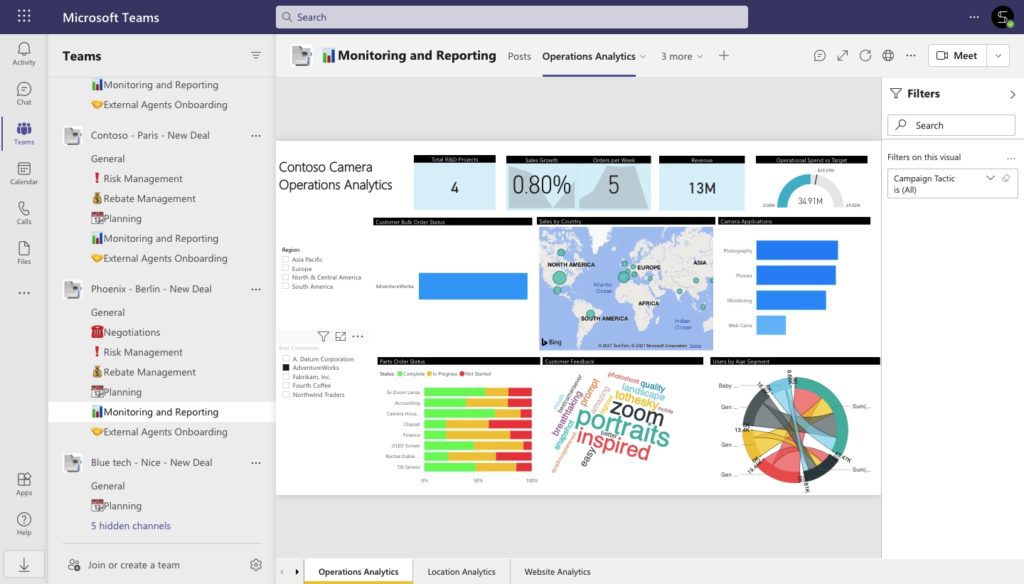Open the Calendar app
The height and width of the screenshot is (584, 1024).
click(x=24, y=173)
